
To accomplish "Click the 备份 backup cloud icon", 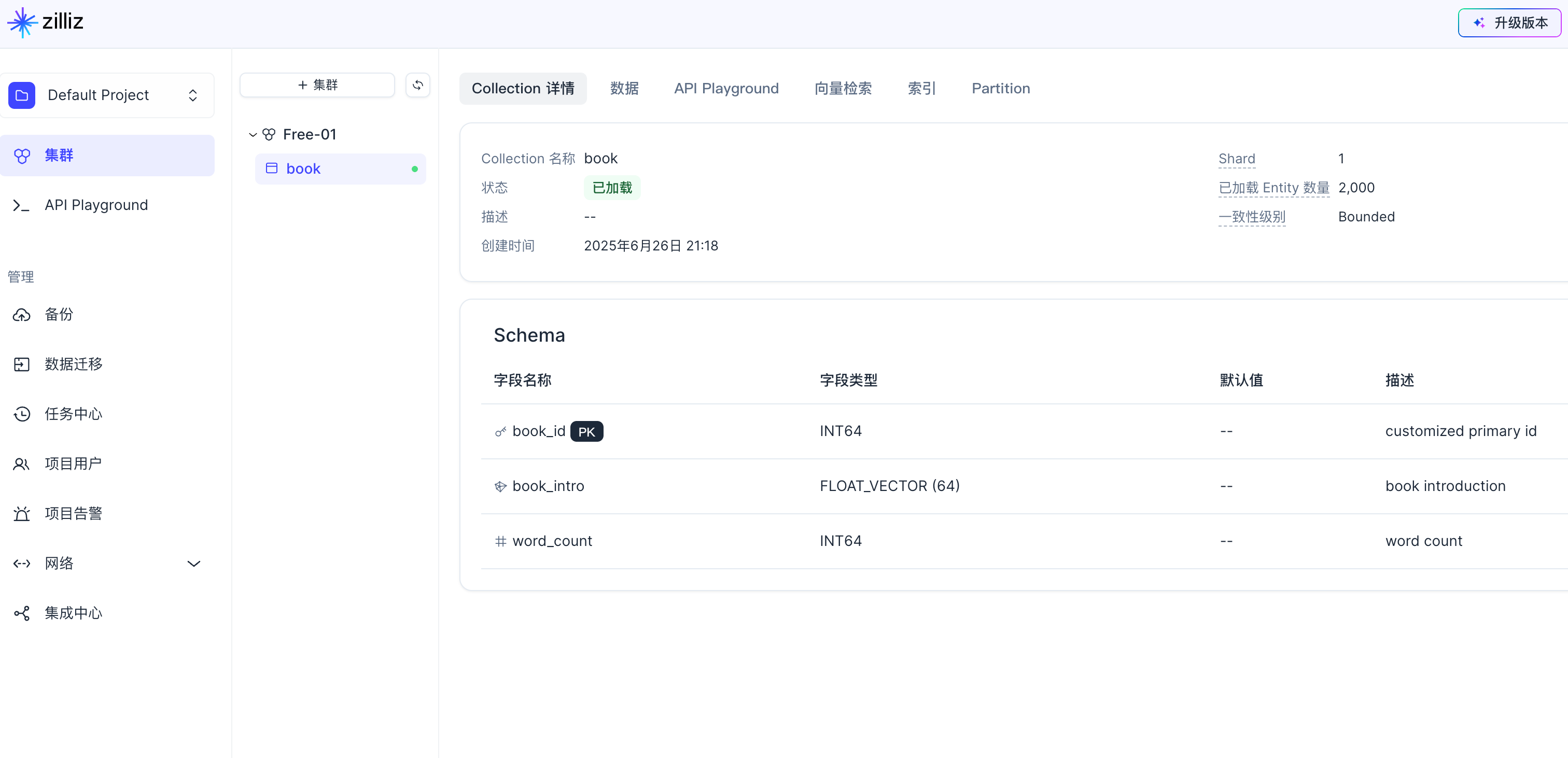I will [x=22, y=315].
